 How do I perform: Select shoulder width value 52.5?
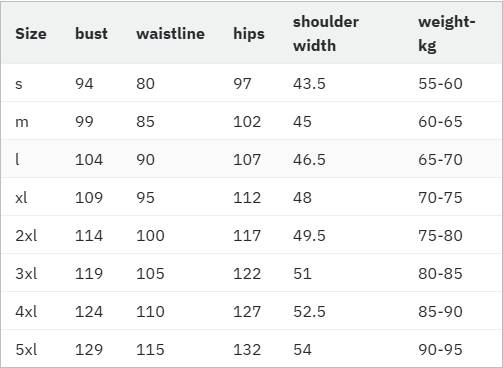pos(309,312)
